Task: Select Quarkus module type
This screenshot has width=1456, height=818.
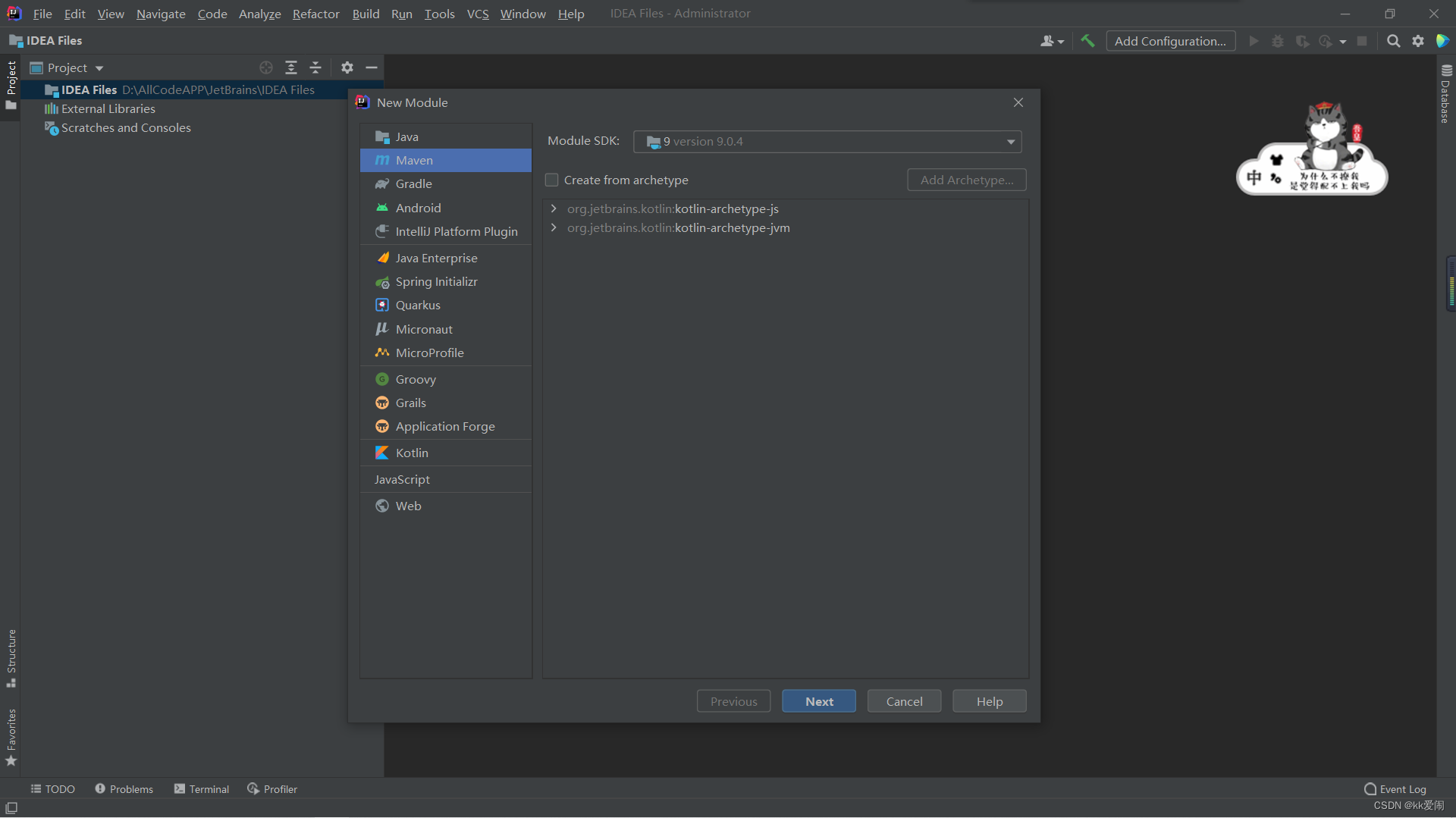Action: click(446, 305)
